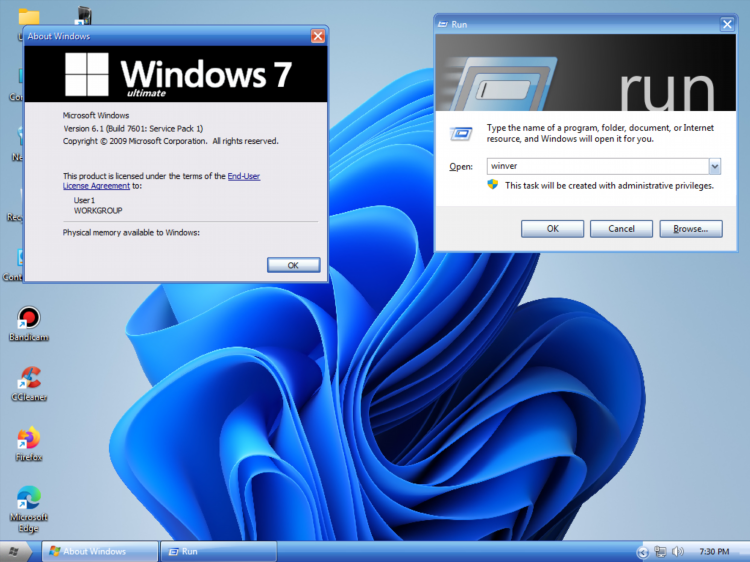
Task: Open the Firefox desktop icon
Action: pos(29,444)
